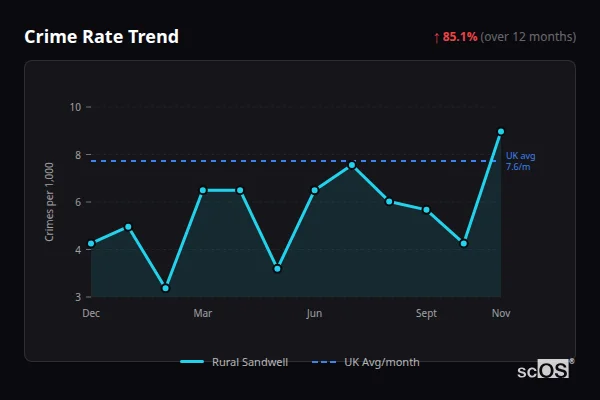This screenshot has width=600, height=400.
Task: Click the Mar axis label
Action: (203, 313)
